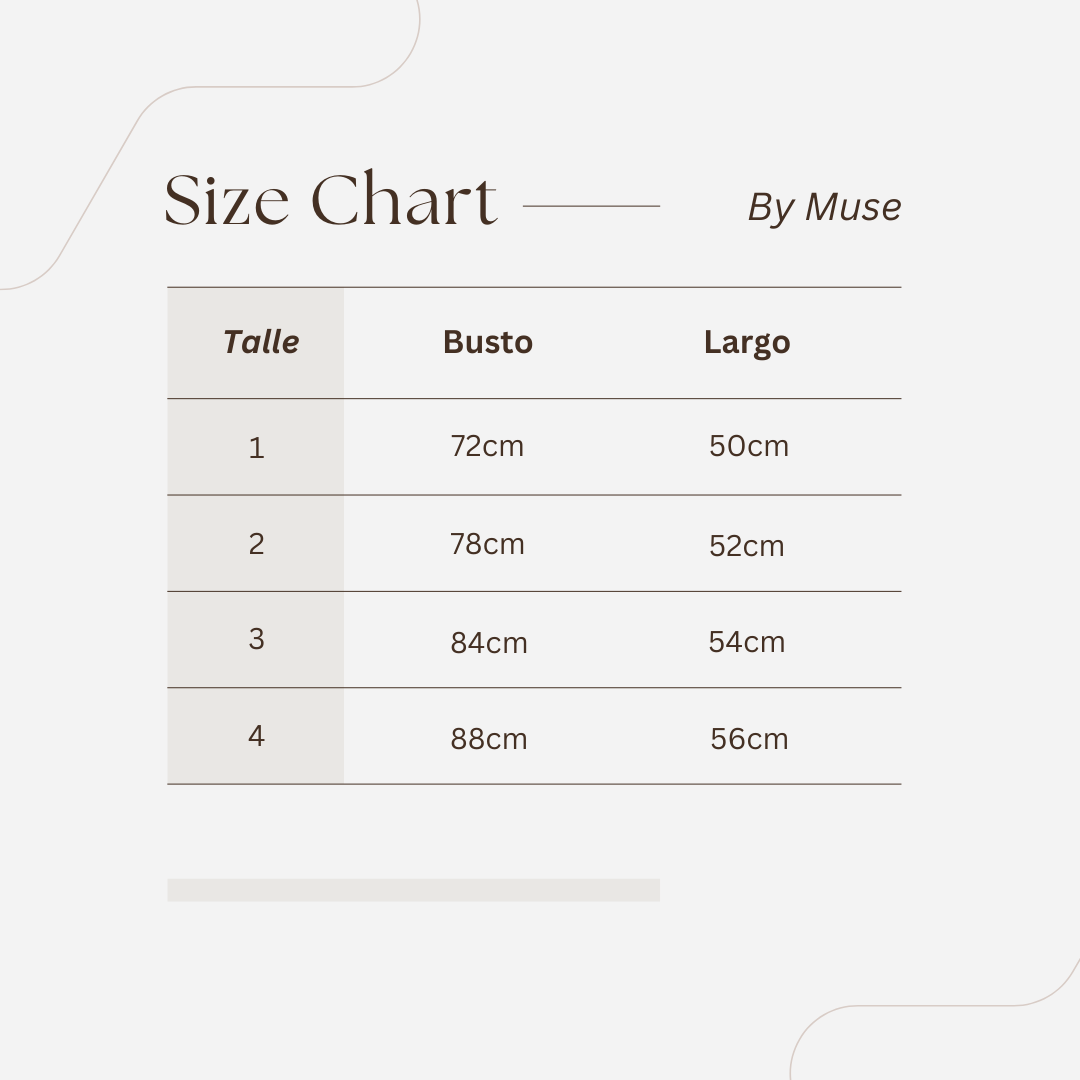Click the 72cm bust value

point(487,446)
